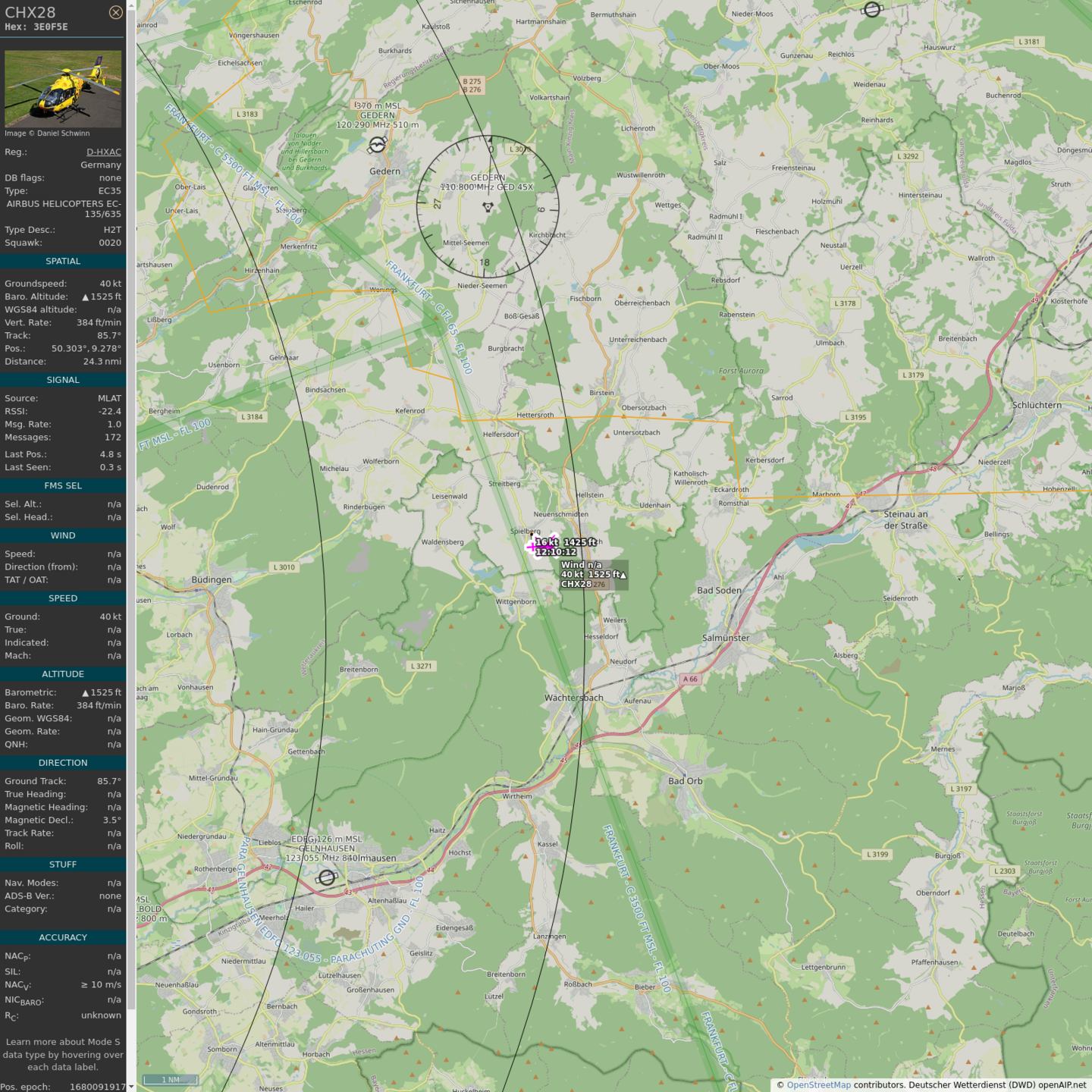The width and height of the screenshot is (1092, 1092).
Task: Select the Gelnhausen airfield icon
Action: [x=327, y=877]
